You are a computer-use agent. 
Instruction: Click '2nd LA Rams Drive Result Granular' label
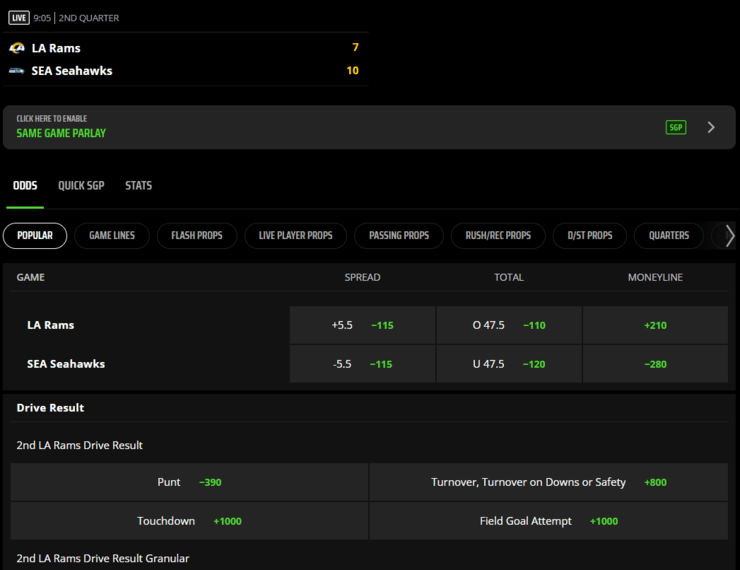point(103,558)
